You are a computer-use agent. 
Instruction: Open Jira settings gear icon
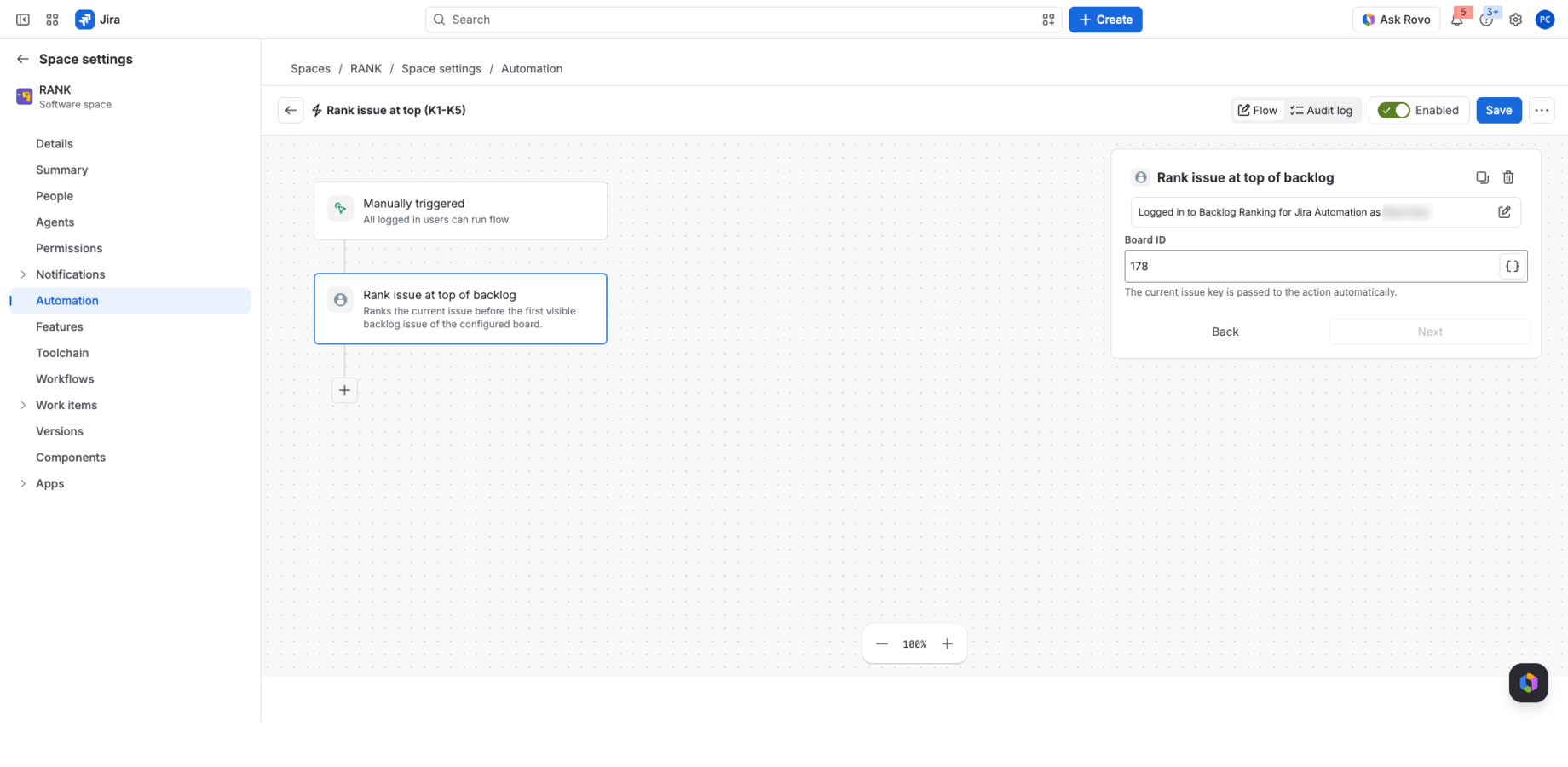point(1515,20)
